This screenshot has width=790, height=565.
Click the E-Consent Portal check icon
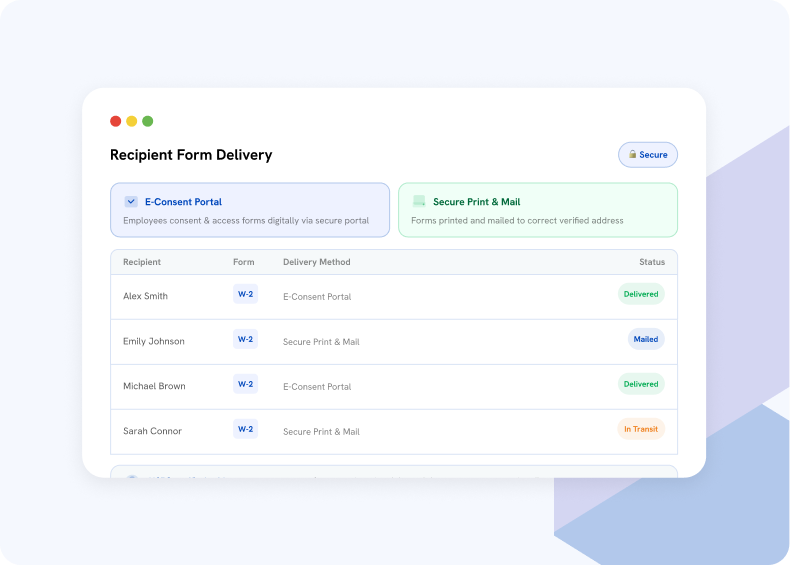tap(131, 202)
